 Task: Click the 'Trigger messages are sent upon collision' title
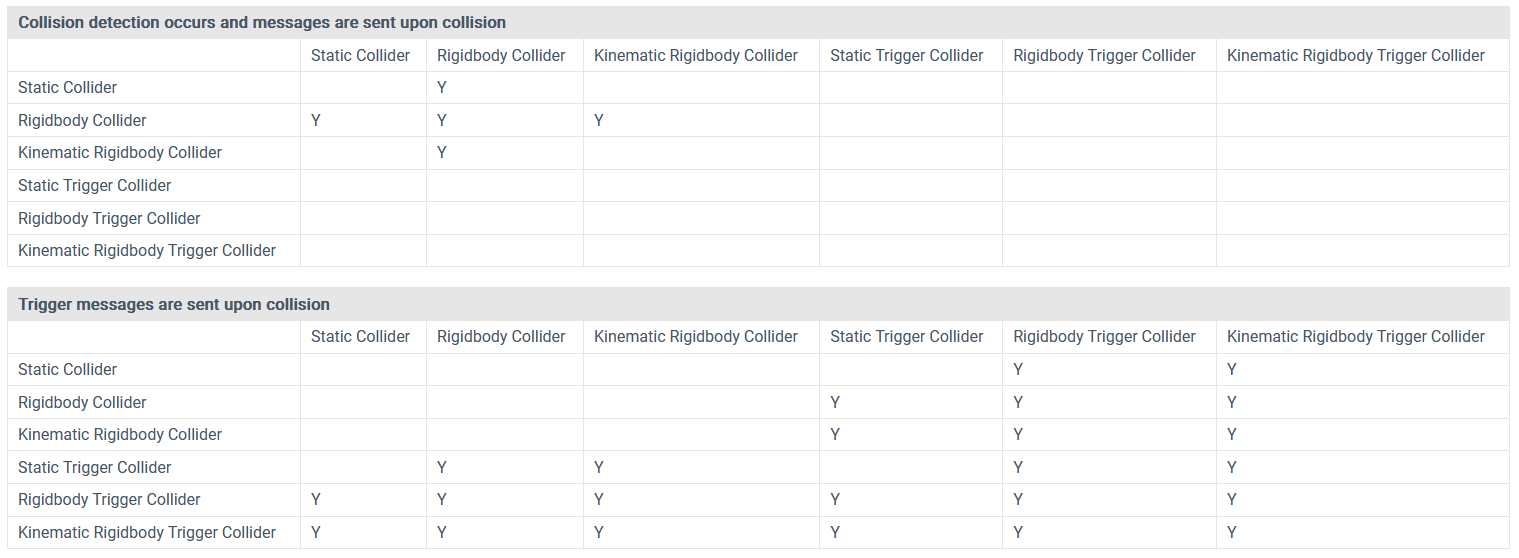174,304
